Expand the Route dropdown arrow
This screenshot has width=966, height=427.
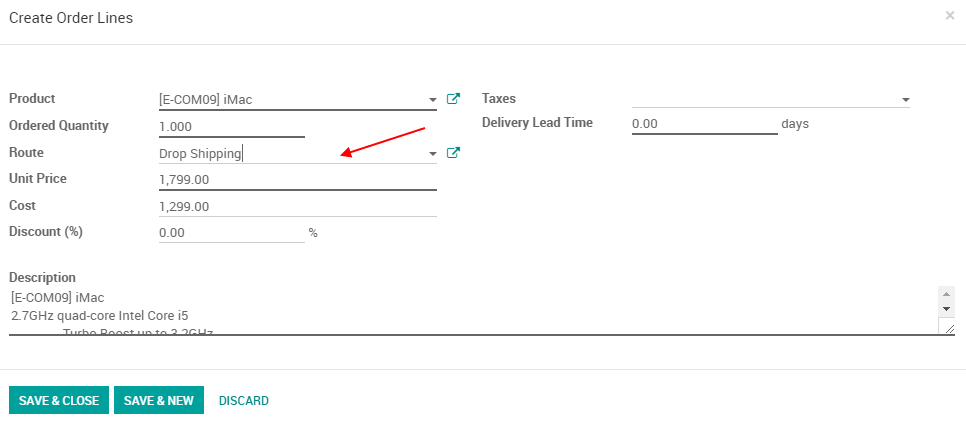tap(432, 154)
